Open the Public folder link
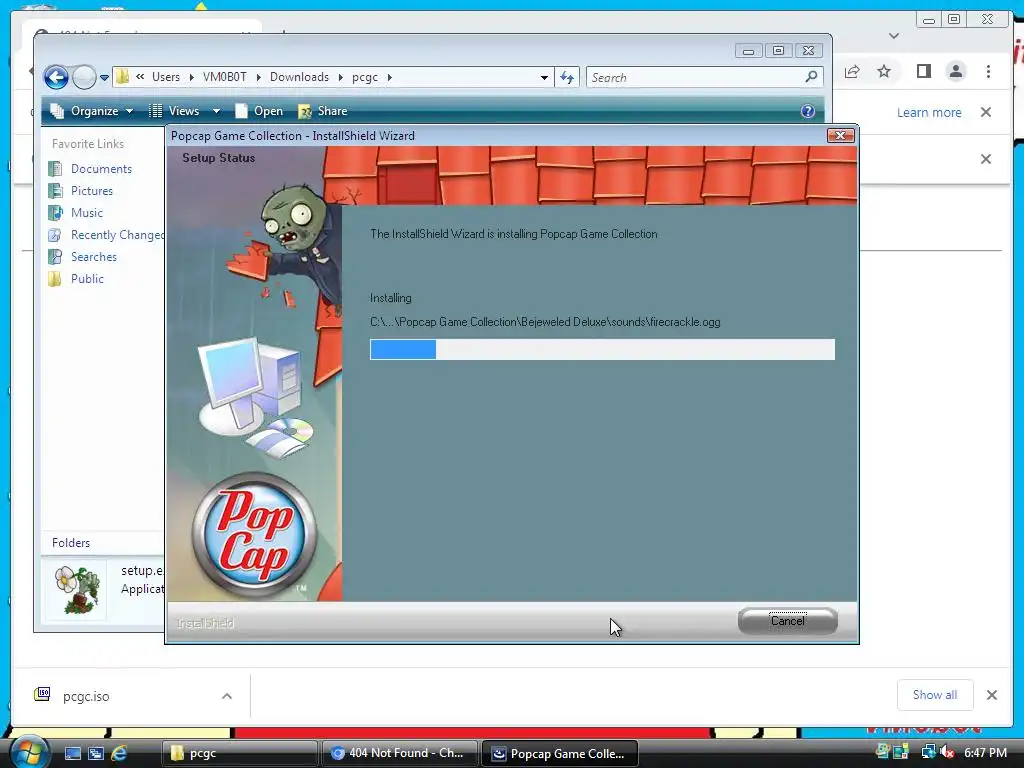 [88, 279]
